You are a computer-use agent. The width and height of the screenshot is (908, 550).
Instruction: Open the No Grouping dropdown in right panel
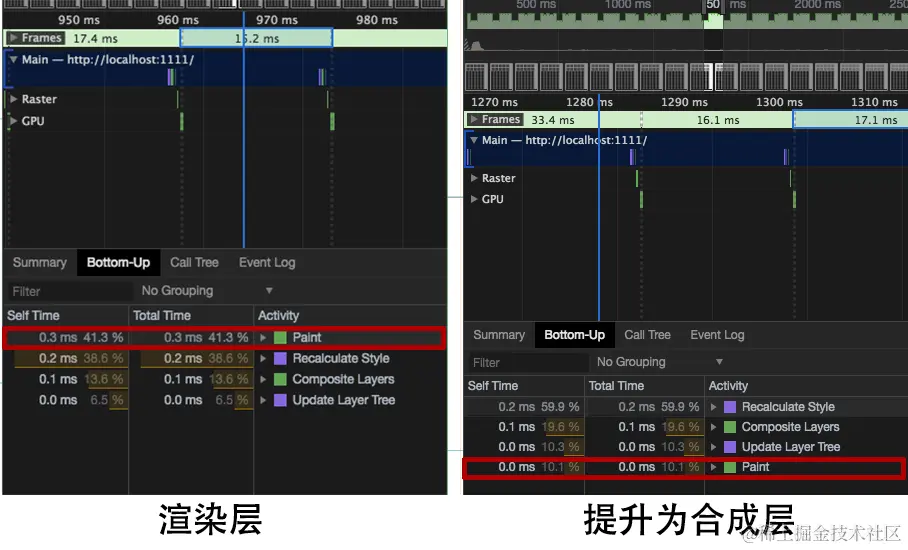coord(660,362)
